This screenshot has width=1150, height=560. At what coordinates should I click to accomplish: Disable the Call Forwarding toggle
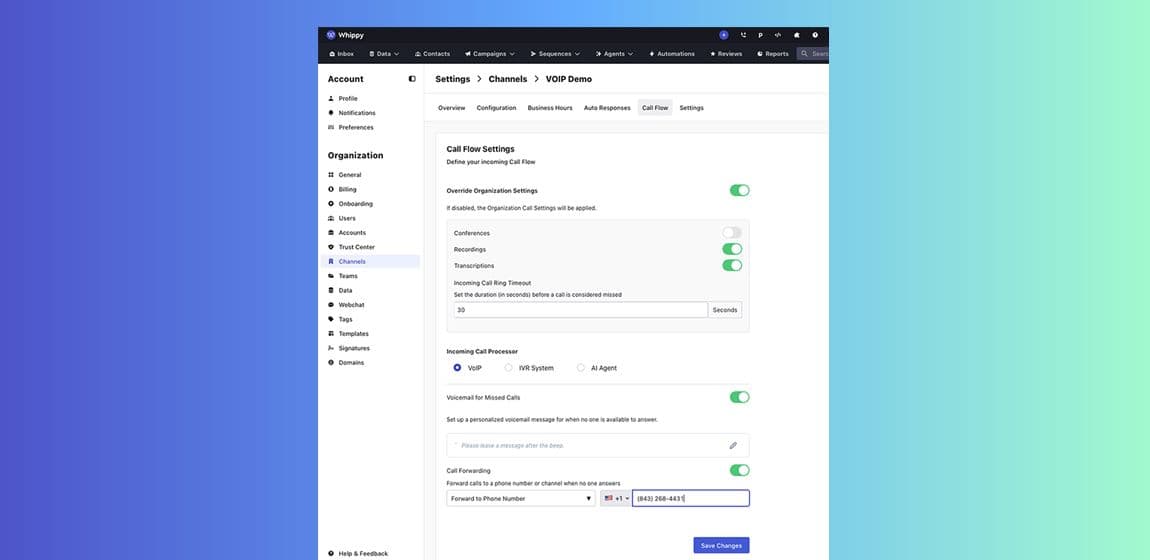click(x=739, y=471)
